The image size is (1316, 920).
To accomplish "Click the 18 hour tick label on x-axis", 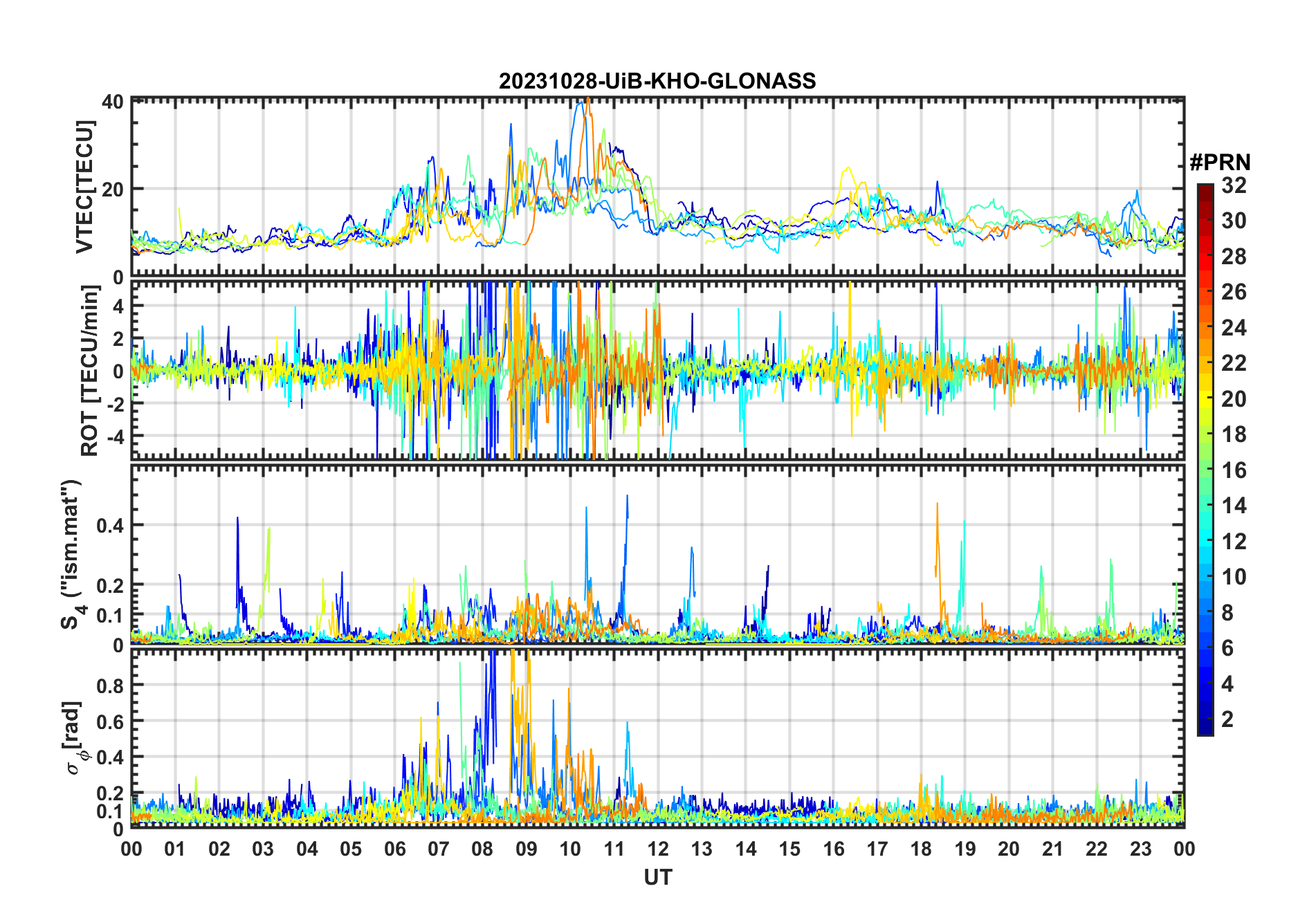I will point(921,849).
